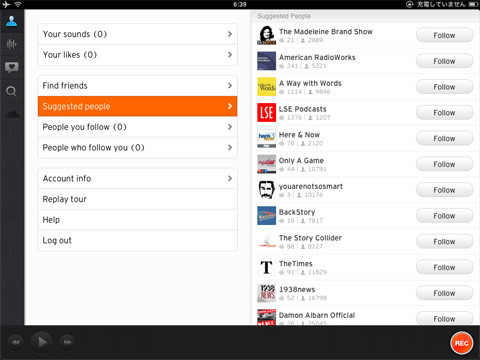Viewport: 480px width, 360px height.
Task: Tap the play button
Action: [x=42, y=342]
